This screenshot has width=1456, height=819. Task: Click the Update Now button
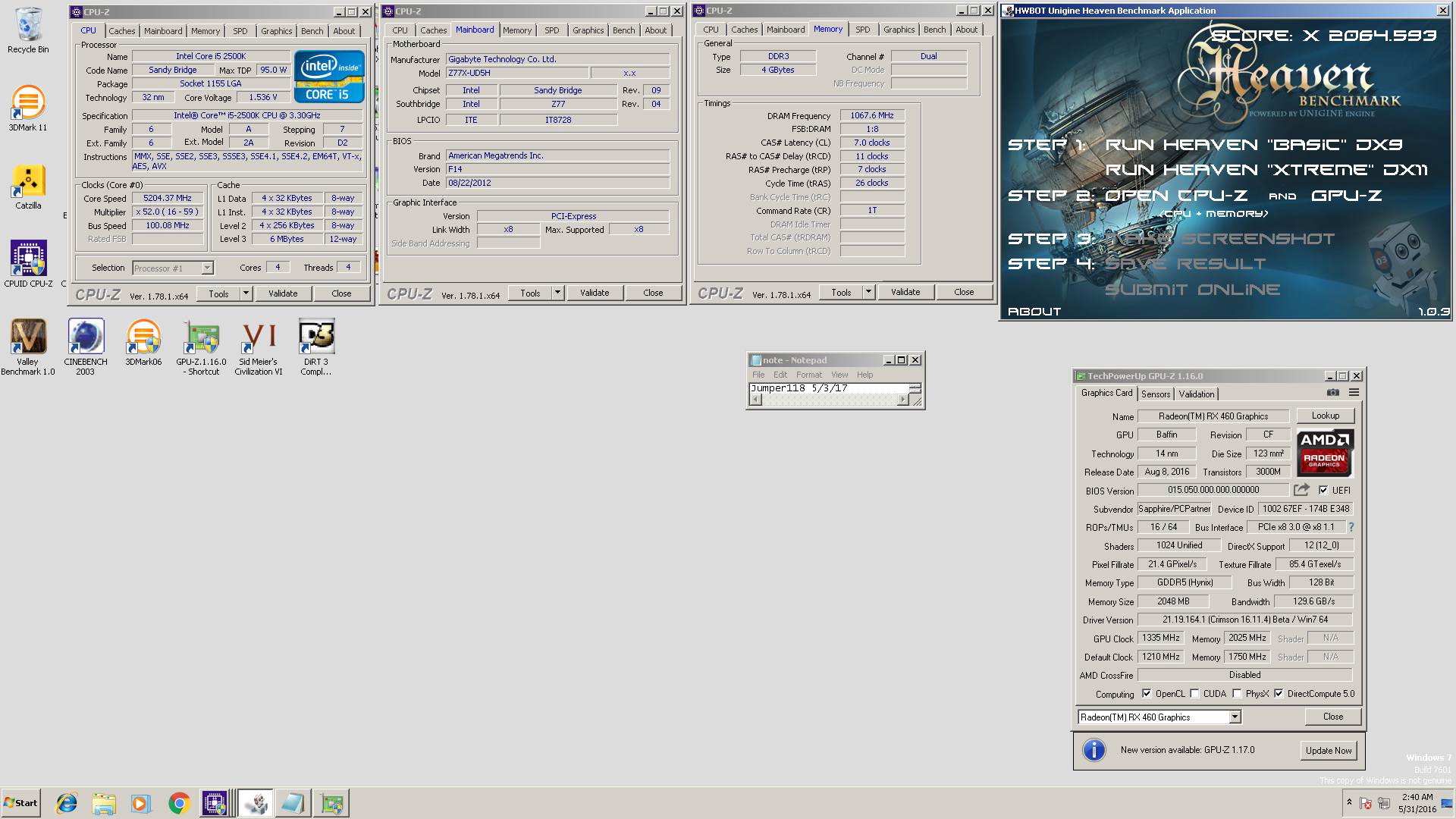(1329, 750)
